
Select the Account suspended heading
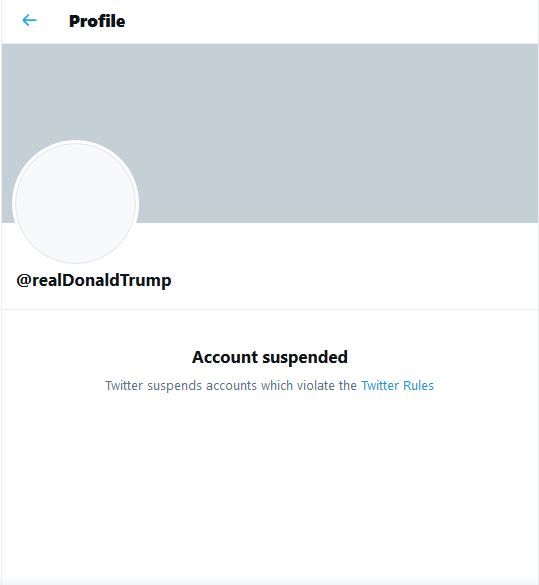[270, 357]
